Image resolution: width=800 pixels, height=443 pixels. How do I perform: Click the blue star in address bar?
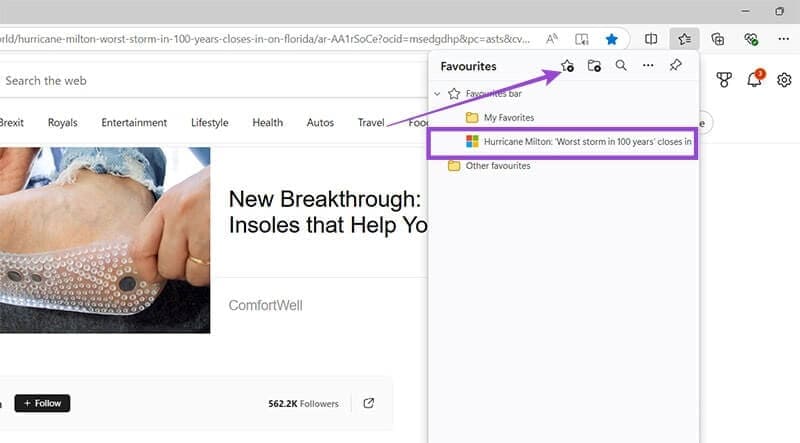pos(611,39)
